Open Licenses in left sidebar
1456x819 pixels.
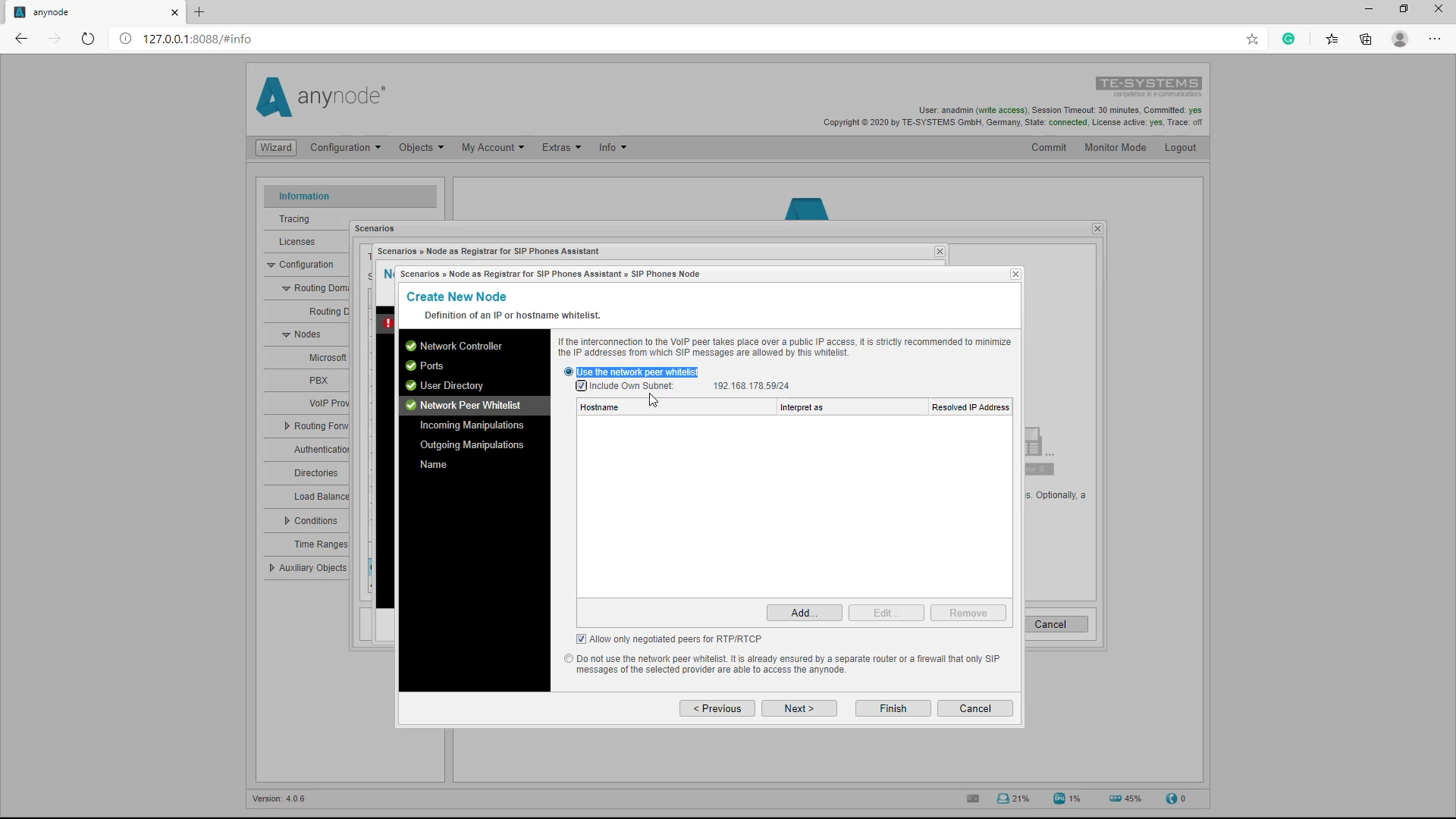pos(297,242)
